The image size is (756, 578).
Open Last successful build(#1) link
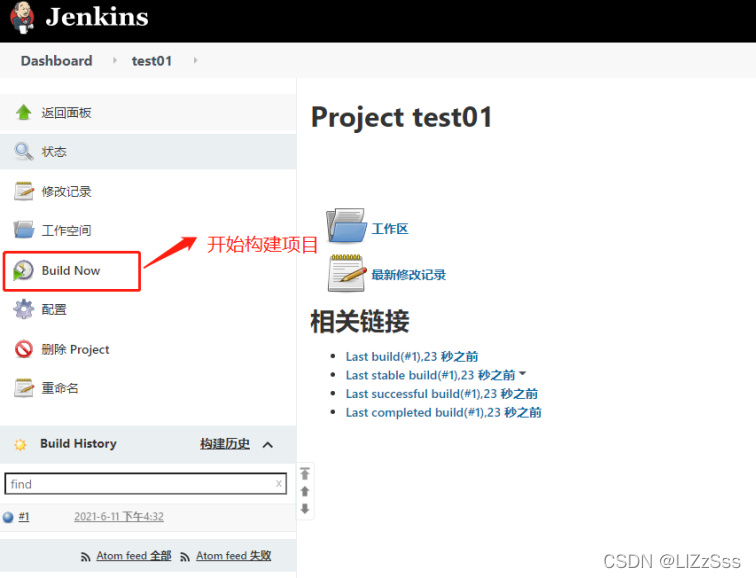tap(442, 394)
